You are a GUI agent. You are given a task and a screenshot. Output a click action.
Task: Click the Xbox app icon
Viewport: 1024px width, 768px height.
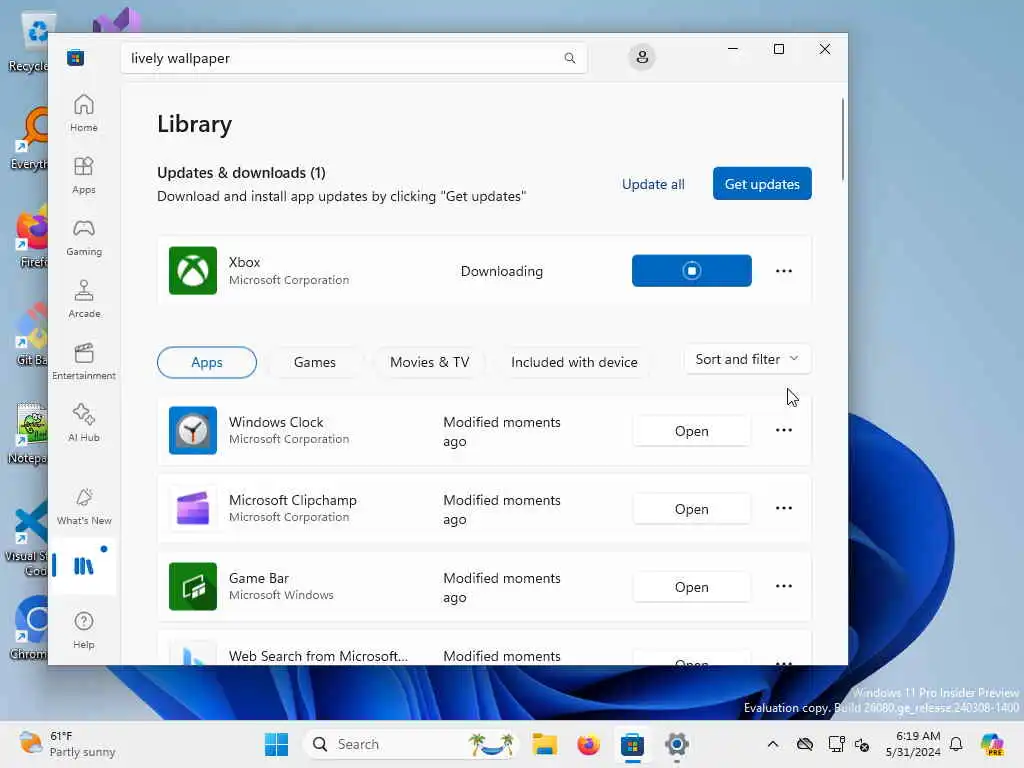point(193,270)
